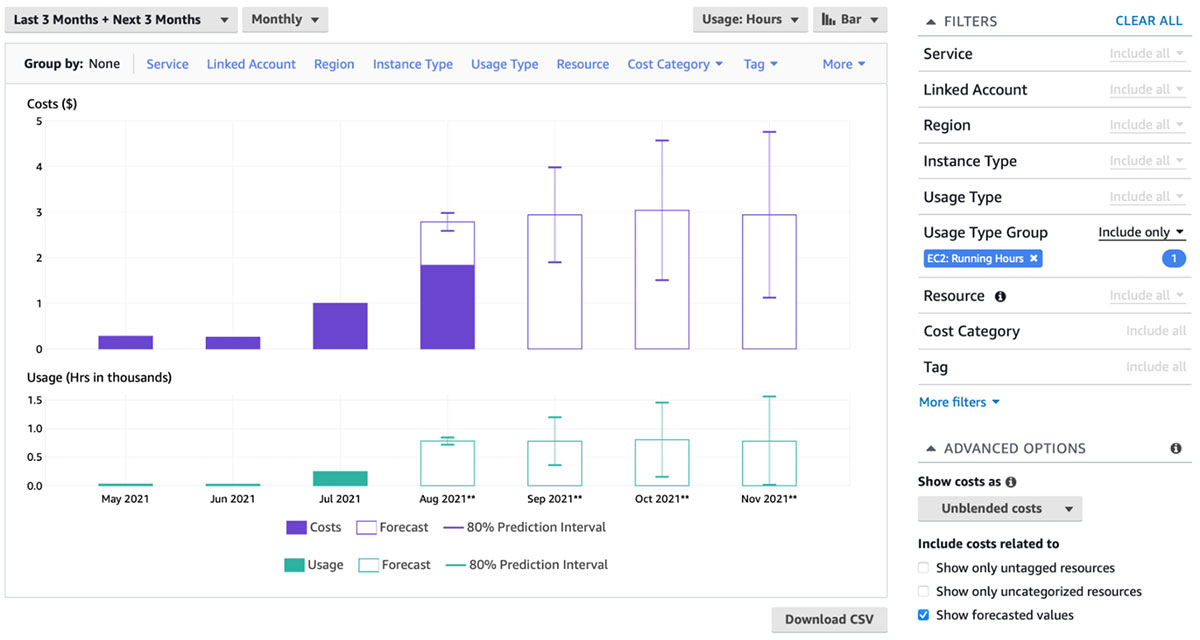Disable Show forecasted values
This screenshot has height=640, width=1200.
pos(923,614)
